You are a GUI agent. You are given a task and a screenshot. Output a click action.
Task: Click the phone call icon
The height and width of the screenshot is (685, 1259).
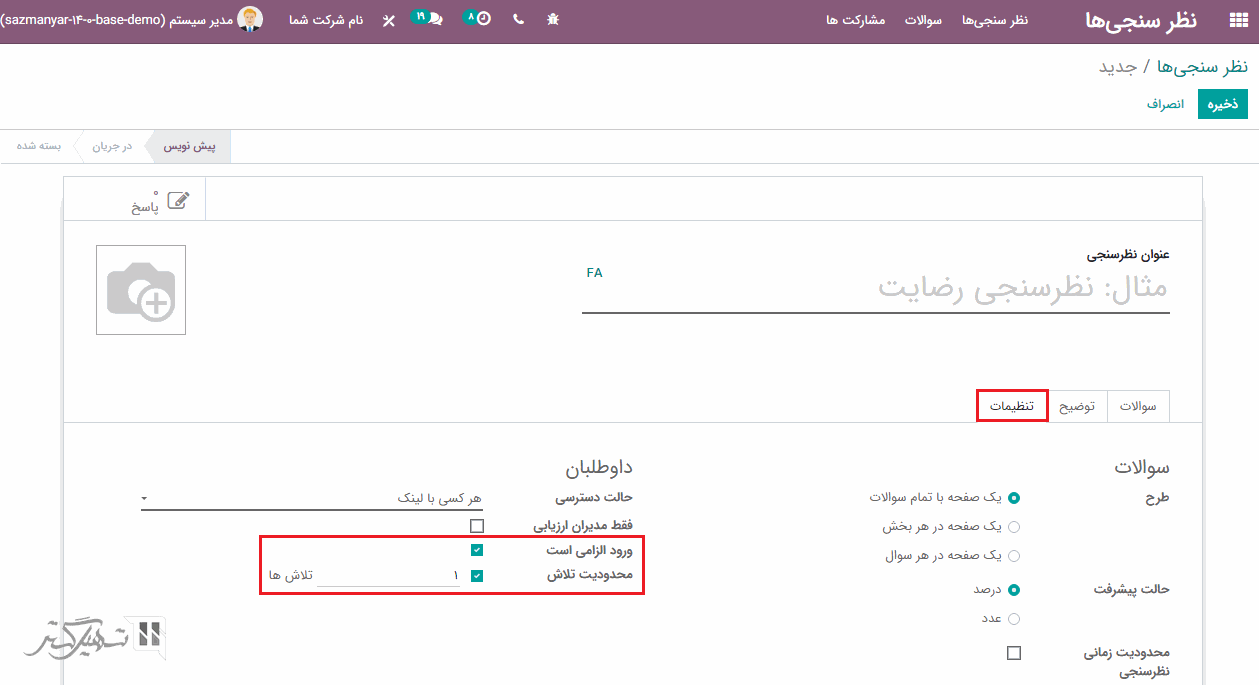click(x=518, y=20)
